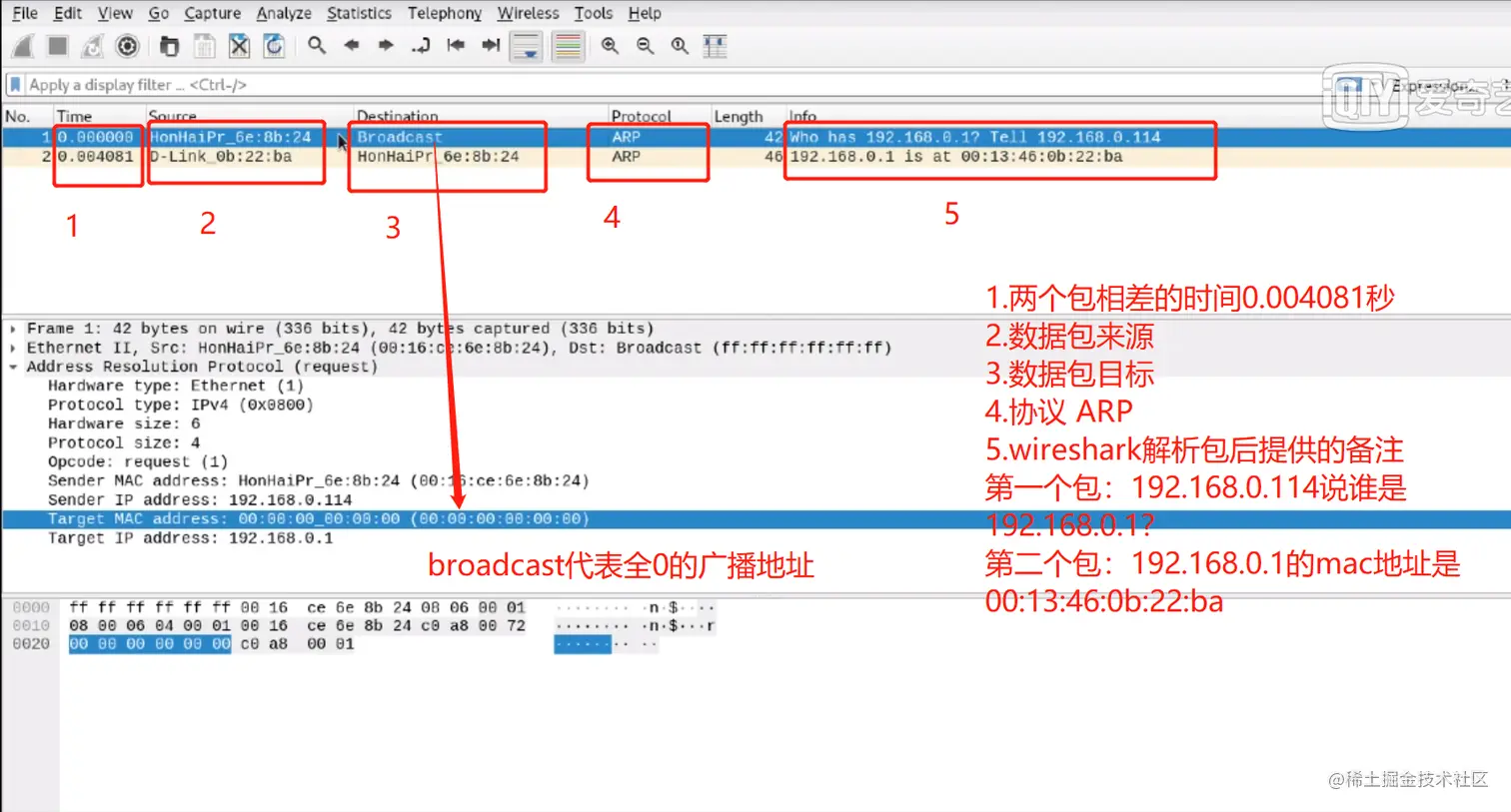
Task: Sort by the Length column header
Action: tap(738, 116)
